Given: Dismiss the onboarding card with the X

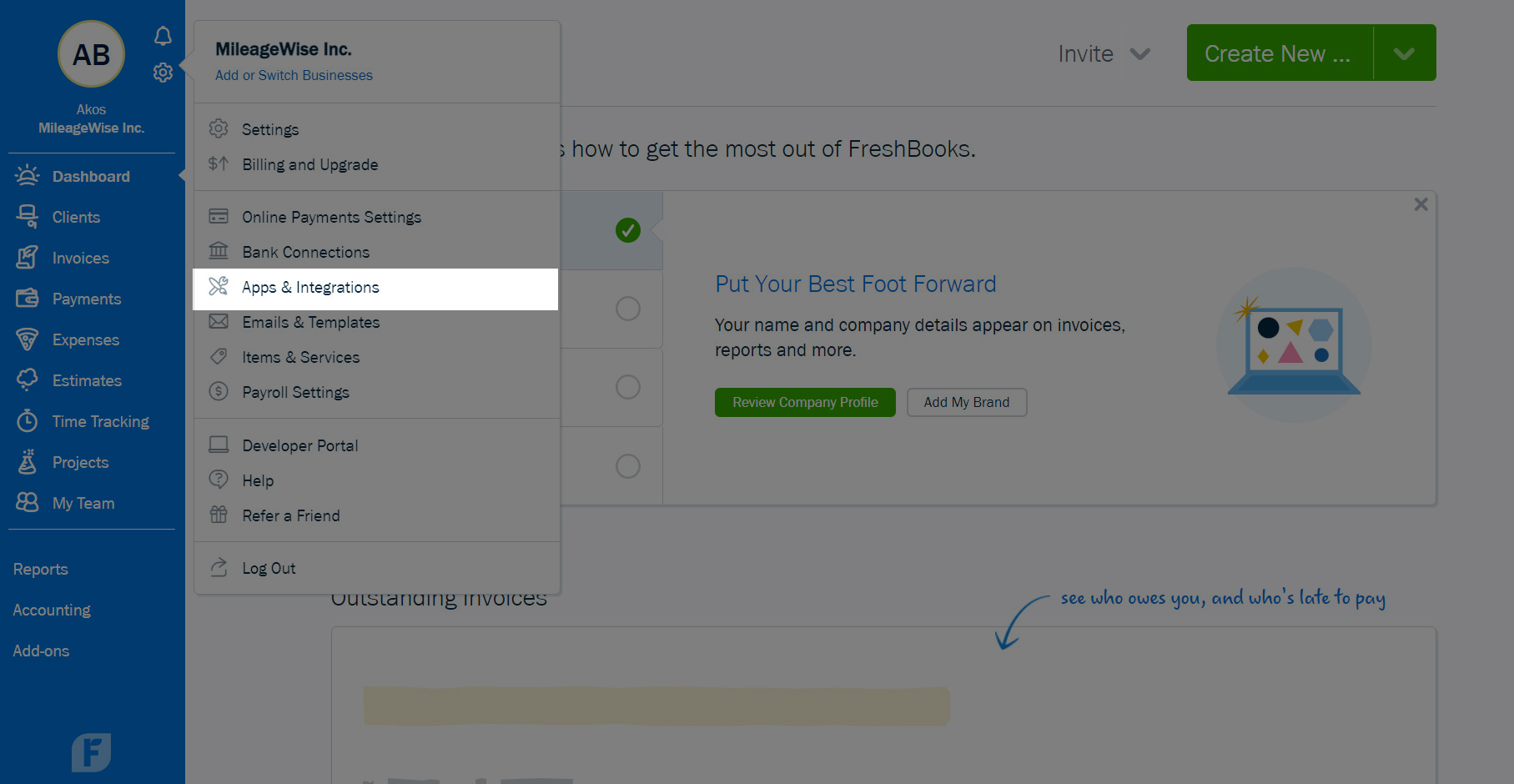Looking at the screenshot, I should pyautogui.click(x=1421, y=204).
